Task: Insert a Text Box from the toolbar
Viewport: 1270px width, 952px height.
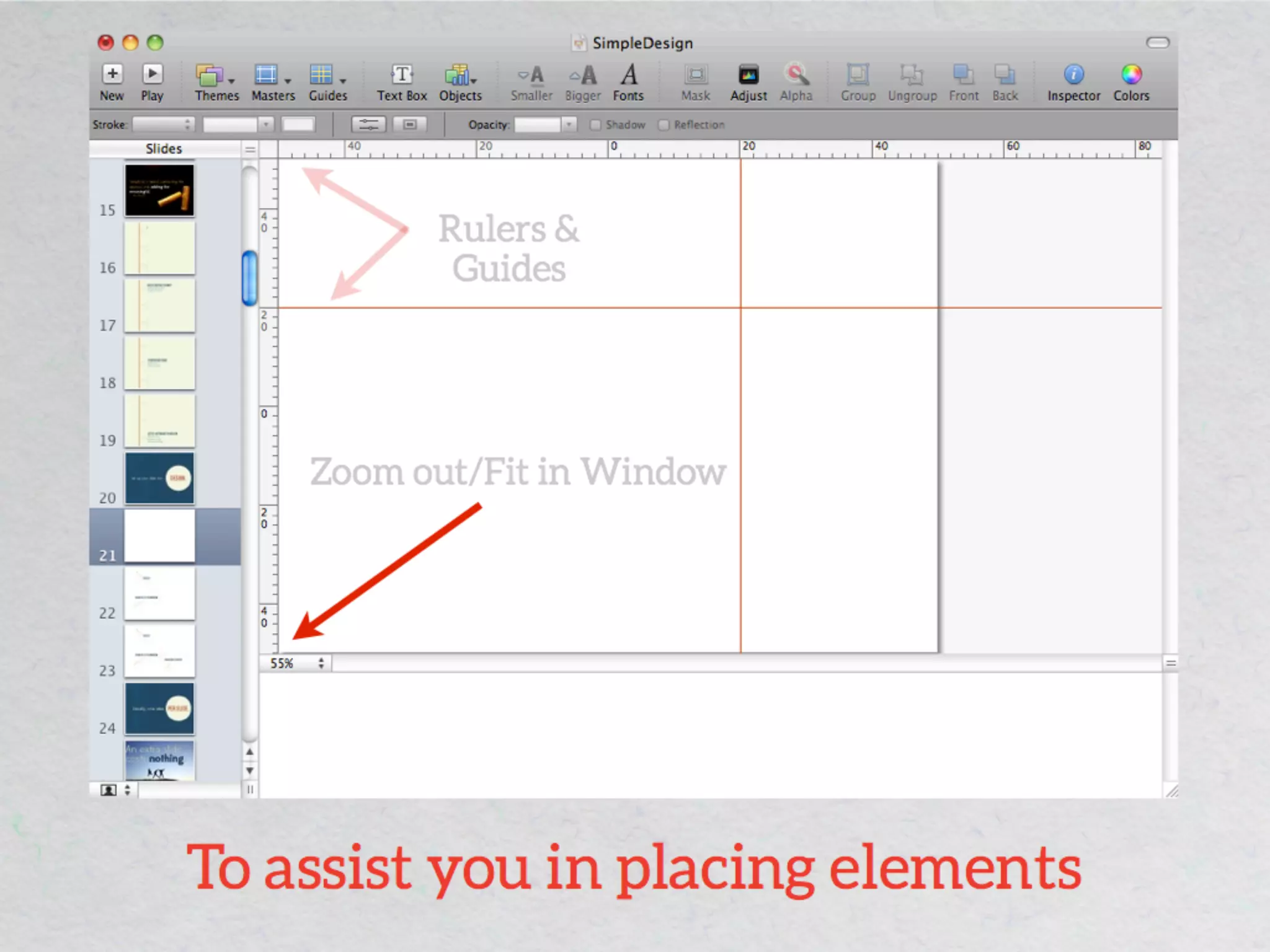Action: pos(402,75)
